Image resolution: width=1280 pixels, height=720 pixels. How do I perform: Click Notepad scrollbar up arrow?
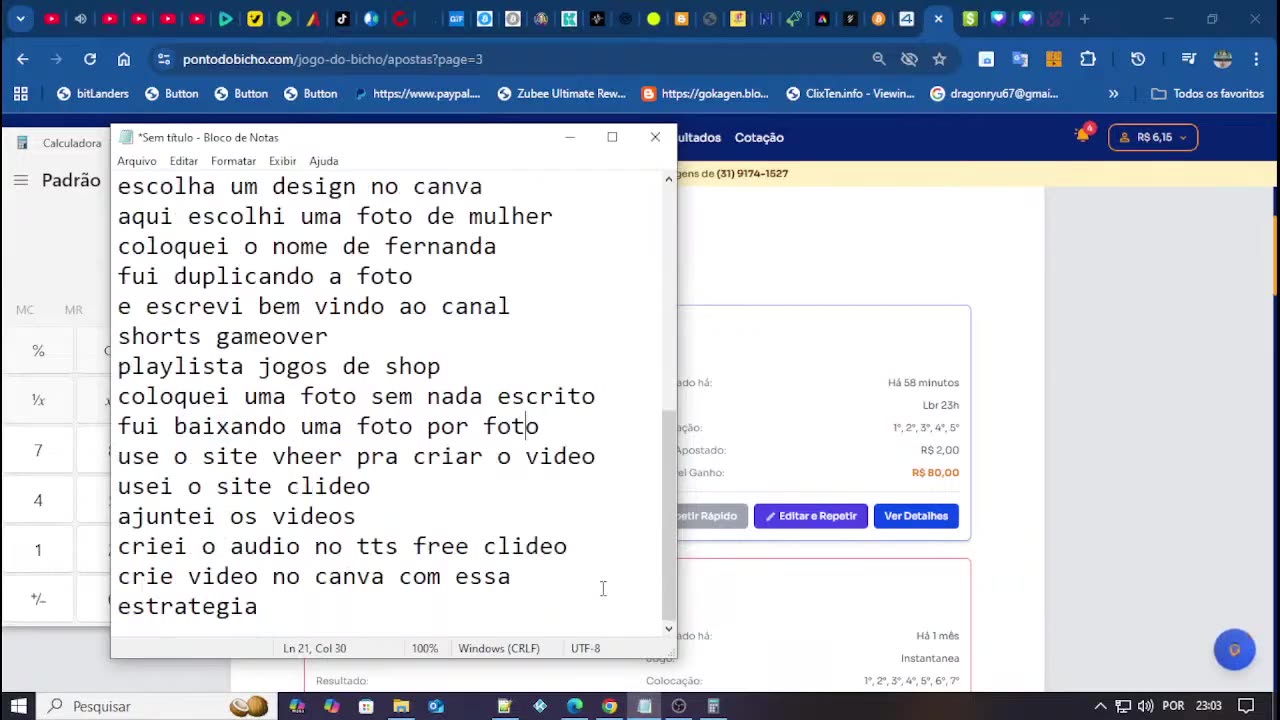click(669, 179)
